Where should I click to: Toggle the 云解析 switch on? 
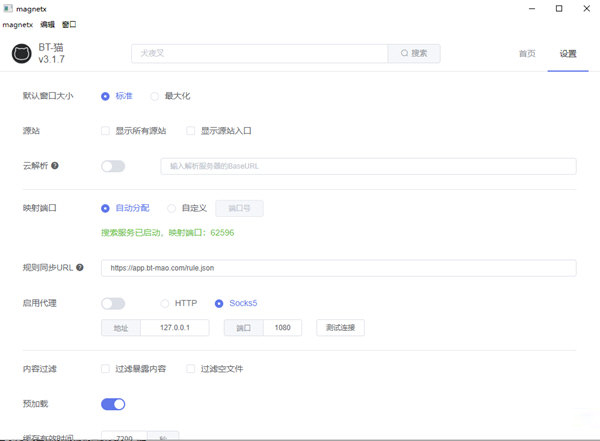pyautogui.click(x=113, y=166)
